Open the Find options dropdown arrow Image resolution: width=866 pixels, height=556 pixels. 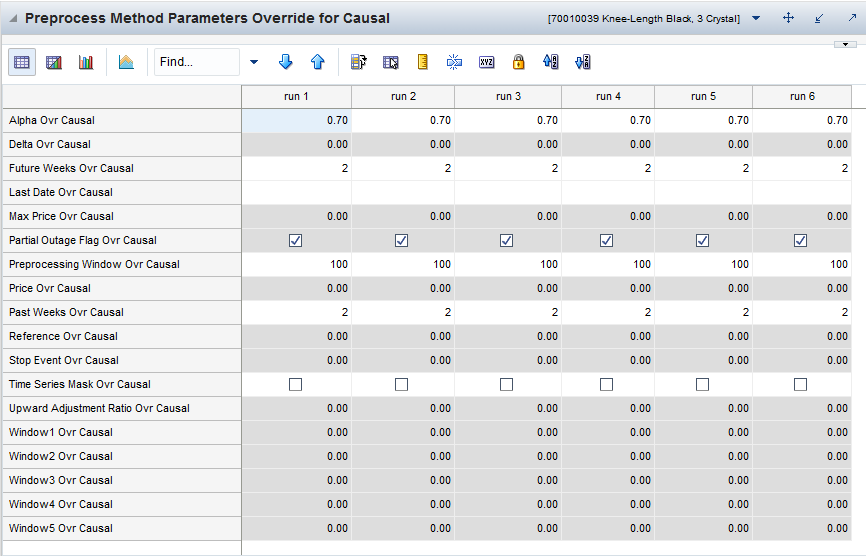tap(254, 62)
